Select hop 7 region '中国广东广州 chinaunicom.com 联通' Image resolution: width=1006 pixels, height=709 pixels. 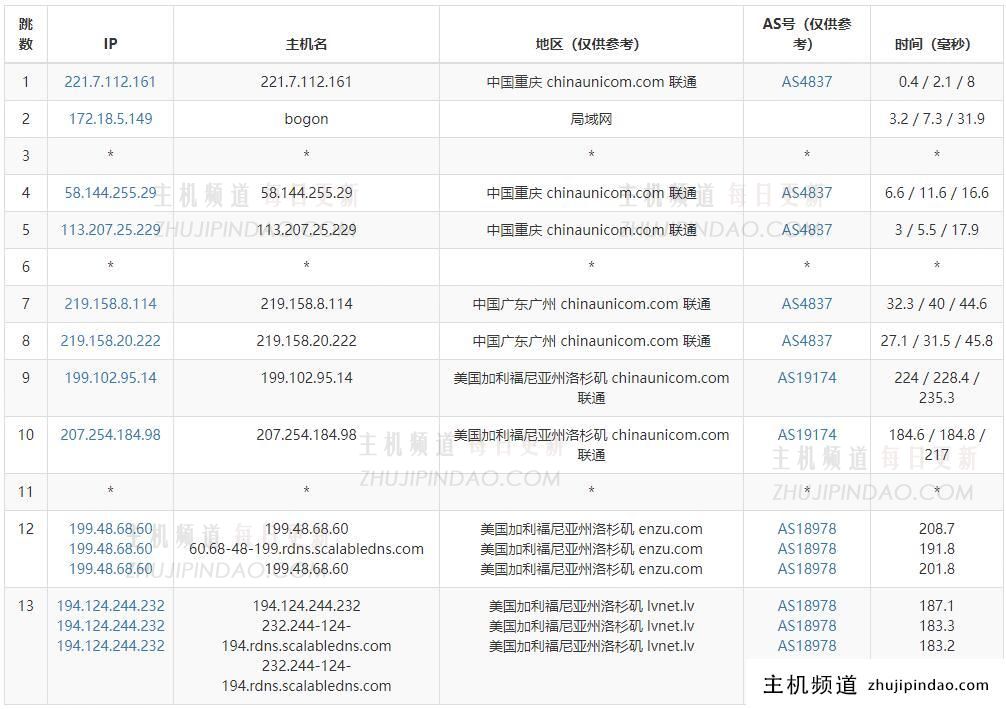(x=591, y=303)
